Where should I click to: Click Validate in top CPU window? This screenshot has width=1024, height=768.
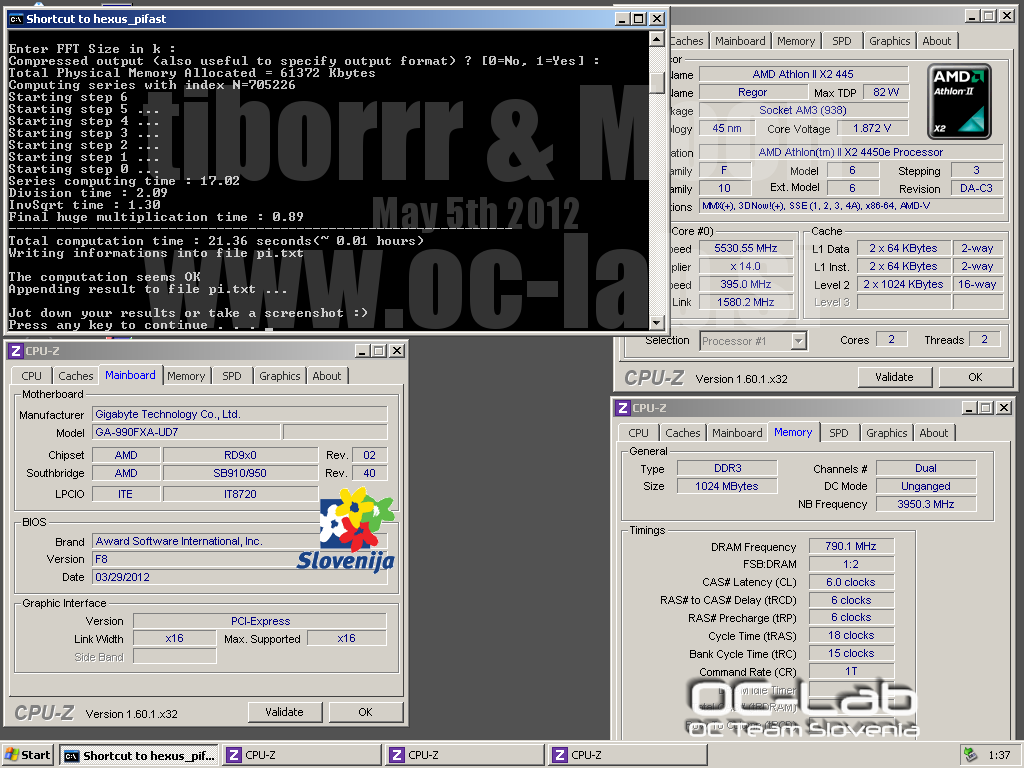click(x=894, y=377)
